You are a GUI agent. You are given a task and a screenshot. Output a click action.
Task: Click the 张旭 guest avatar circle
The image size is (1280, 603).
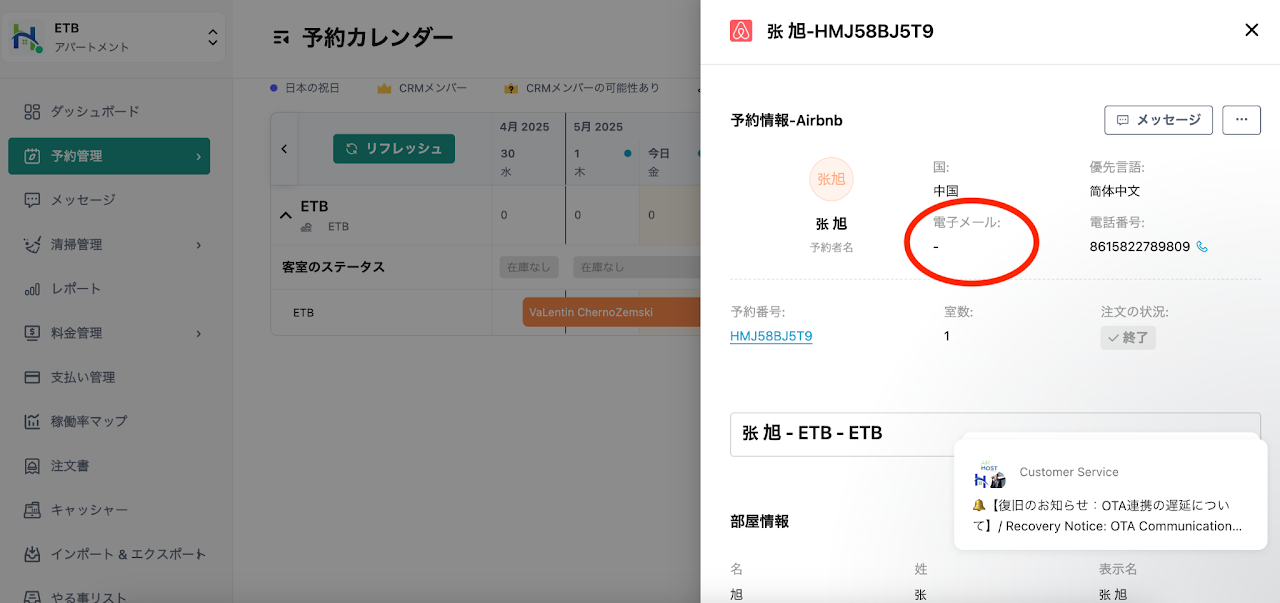tap(831, 179)
